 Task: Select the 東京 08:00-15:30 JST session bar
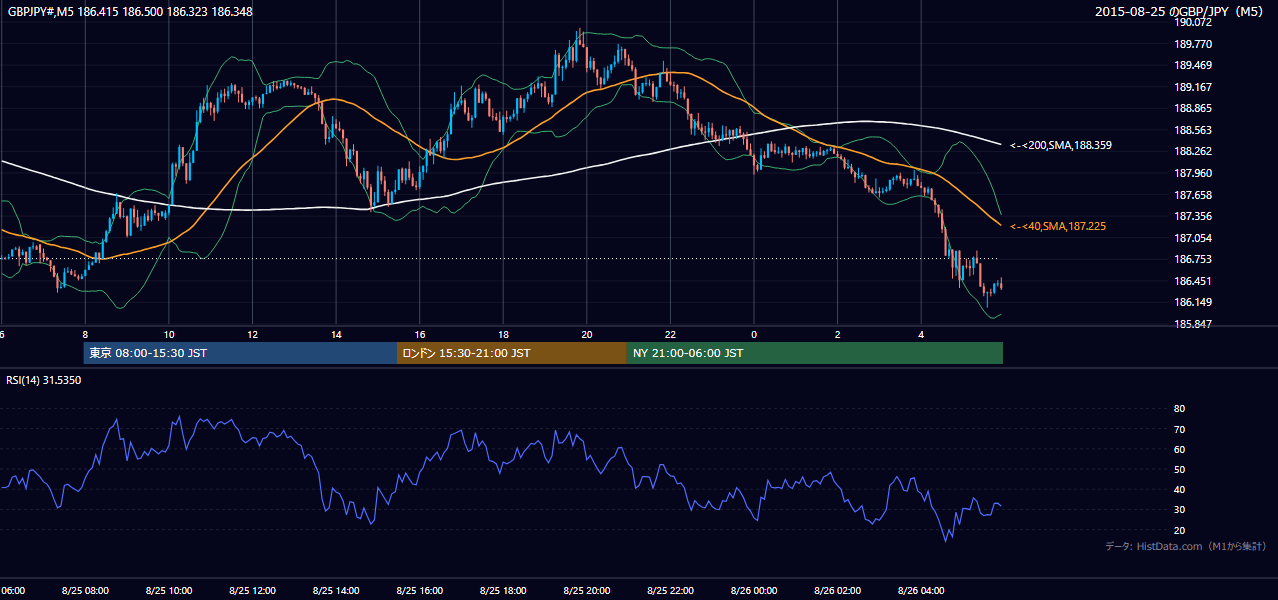pos(240,353)
